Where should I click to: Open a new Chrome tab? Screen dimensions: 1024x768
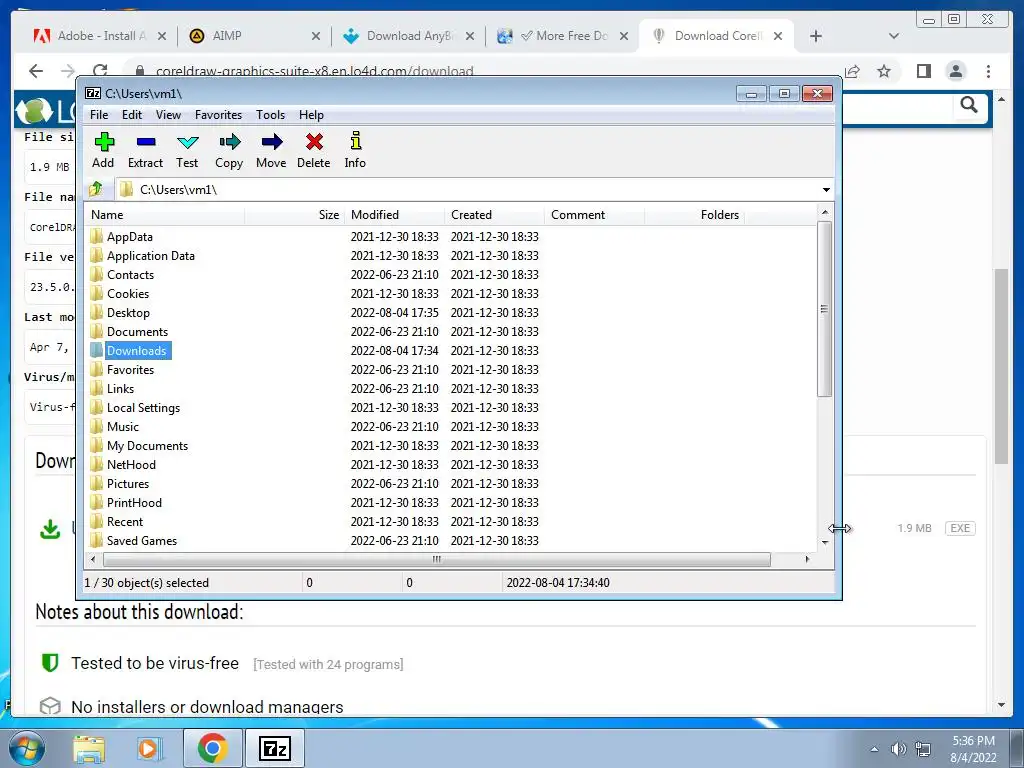click(x=816, y=36)
